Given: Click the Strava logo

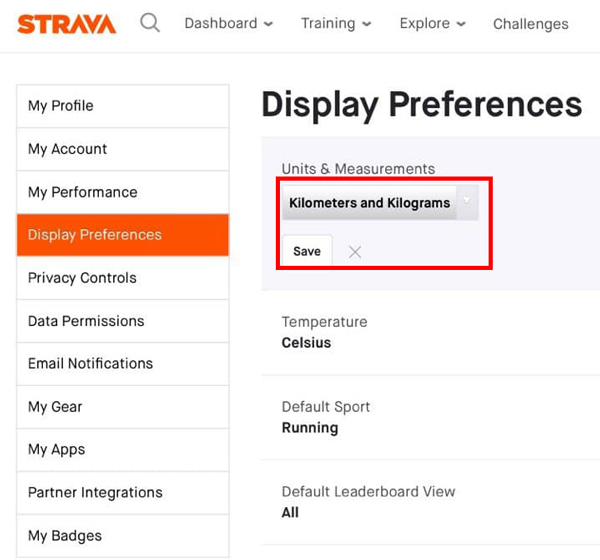Looking at the screenshot, I should (x=66, y=23).
